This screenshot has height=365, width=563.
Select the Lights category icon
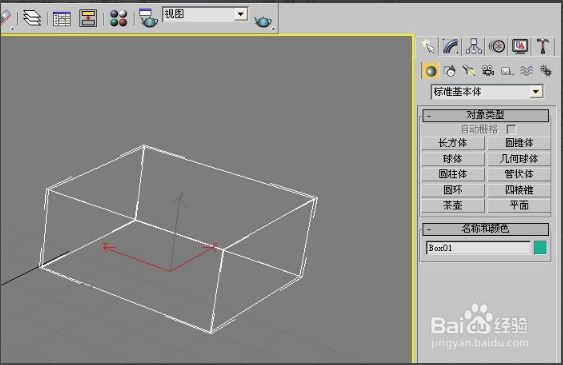469,71
